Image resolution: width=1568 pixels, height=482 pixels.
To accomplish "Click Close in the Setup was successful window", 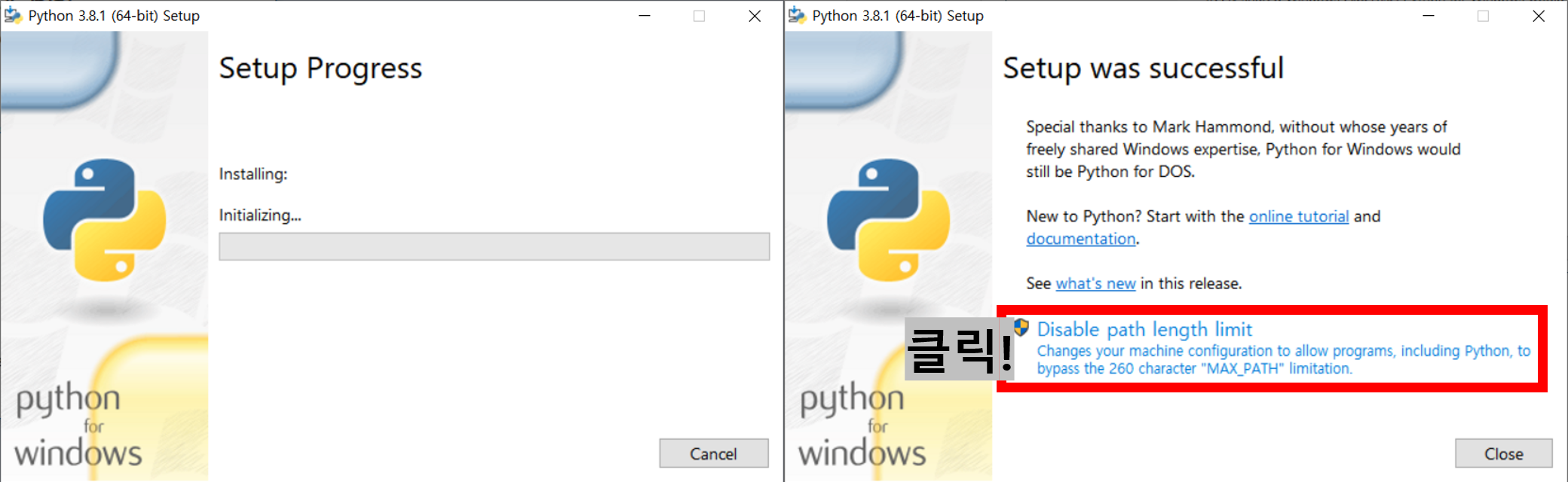I will tap(1503, 453).
